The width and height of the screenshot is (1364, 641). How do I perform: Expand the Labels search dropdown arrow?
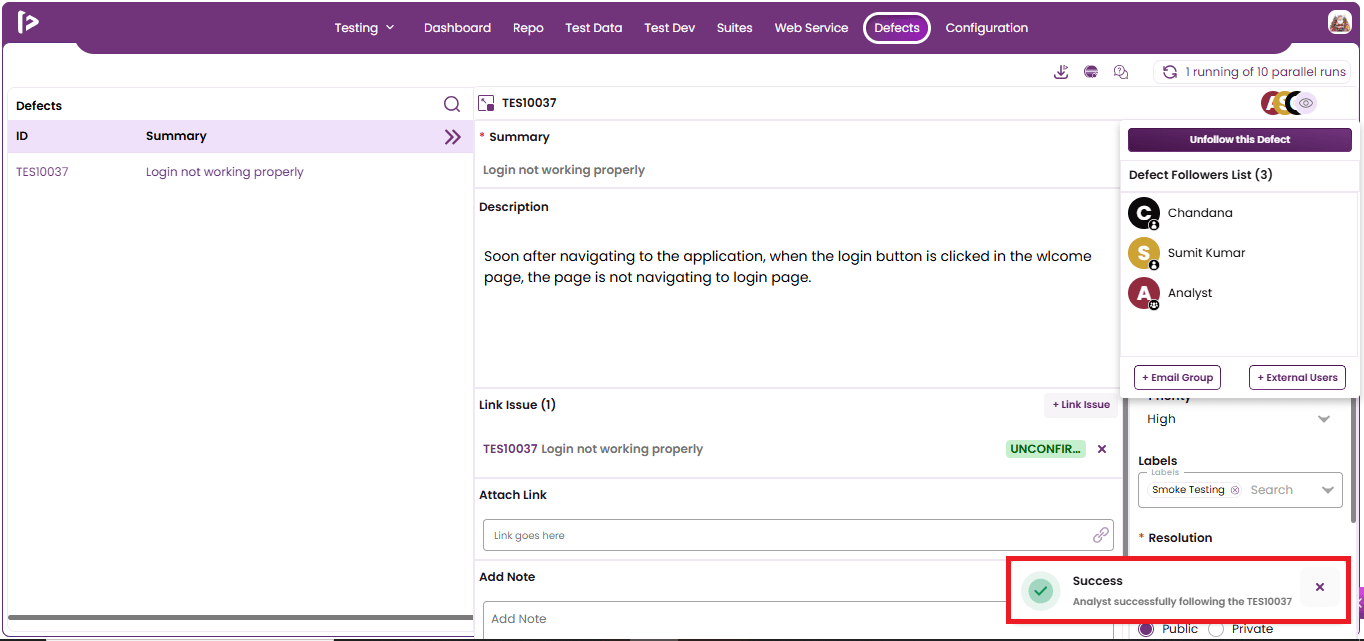(x=1328, y=490)
